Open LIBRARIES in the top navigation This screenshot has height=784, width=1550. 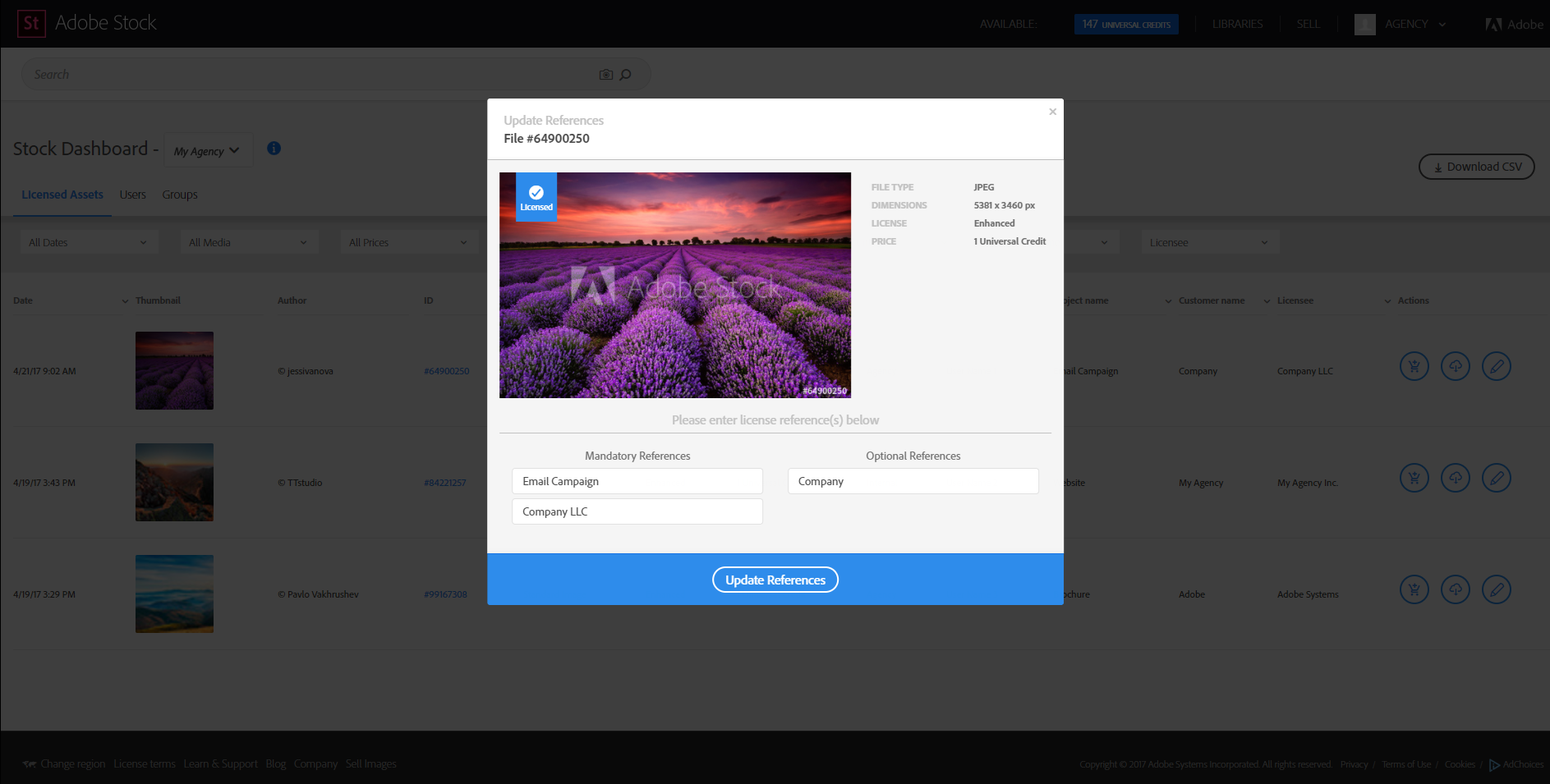1238,25
